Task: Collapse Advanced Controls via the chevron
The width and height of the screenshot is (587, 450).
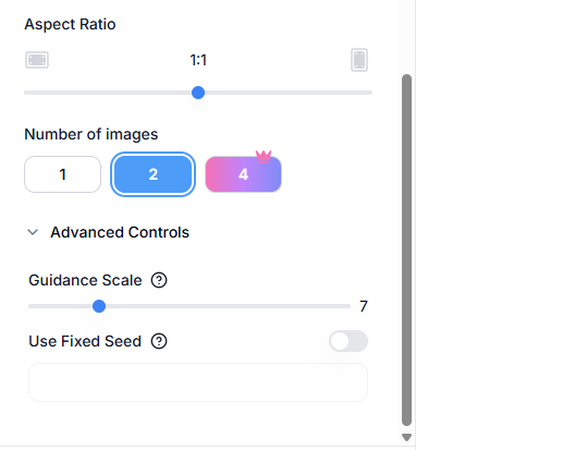Action: (x=33, y=232)
